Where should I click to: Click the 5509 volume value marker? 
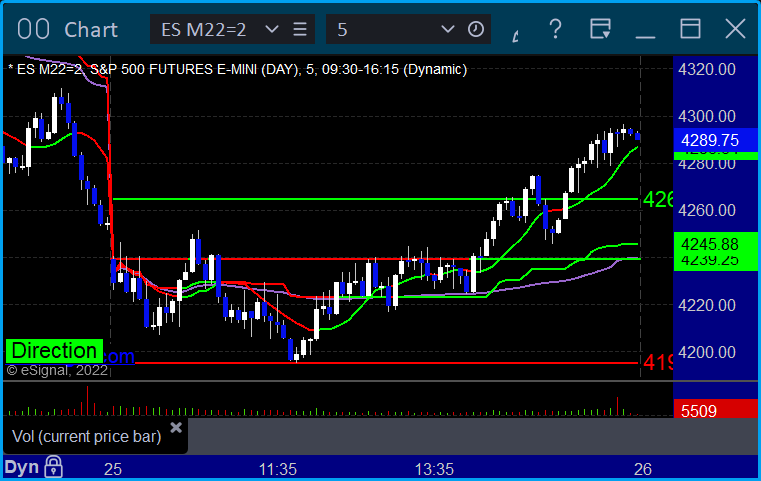(715, 411)
